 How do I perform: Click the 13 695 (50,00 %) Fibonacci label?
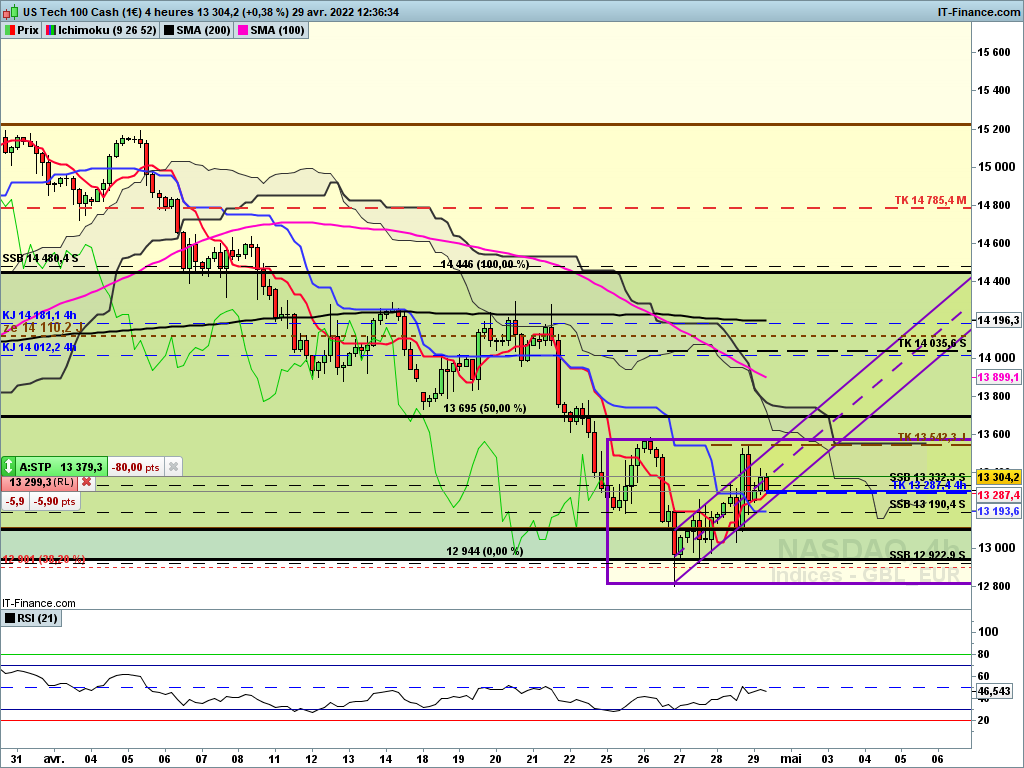point(485,409)
